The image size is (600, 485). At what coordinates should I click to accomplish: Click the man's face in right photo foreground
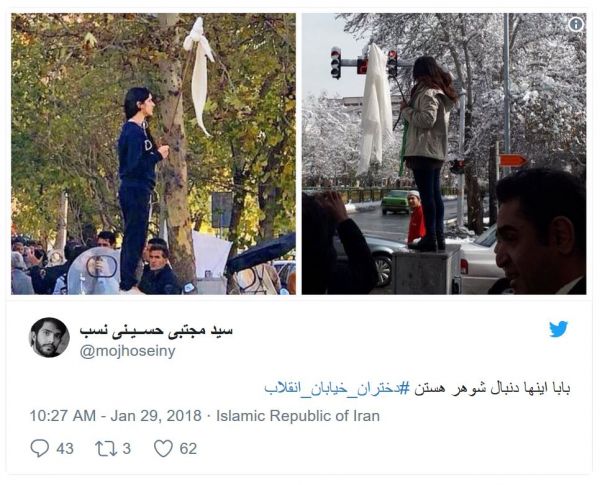tap(520, 245)
